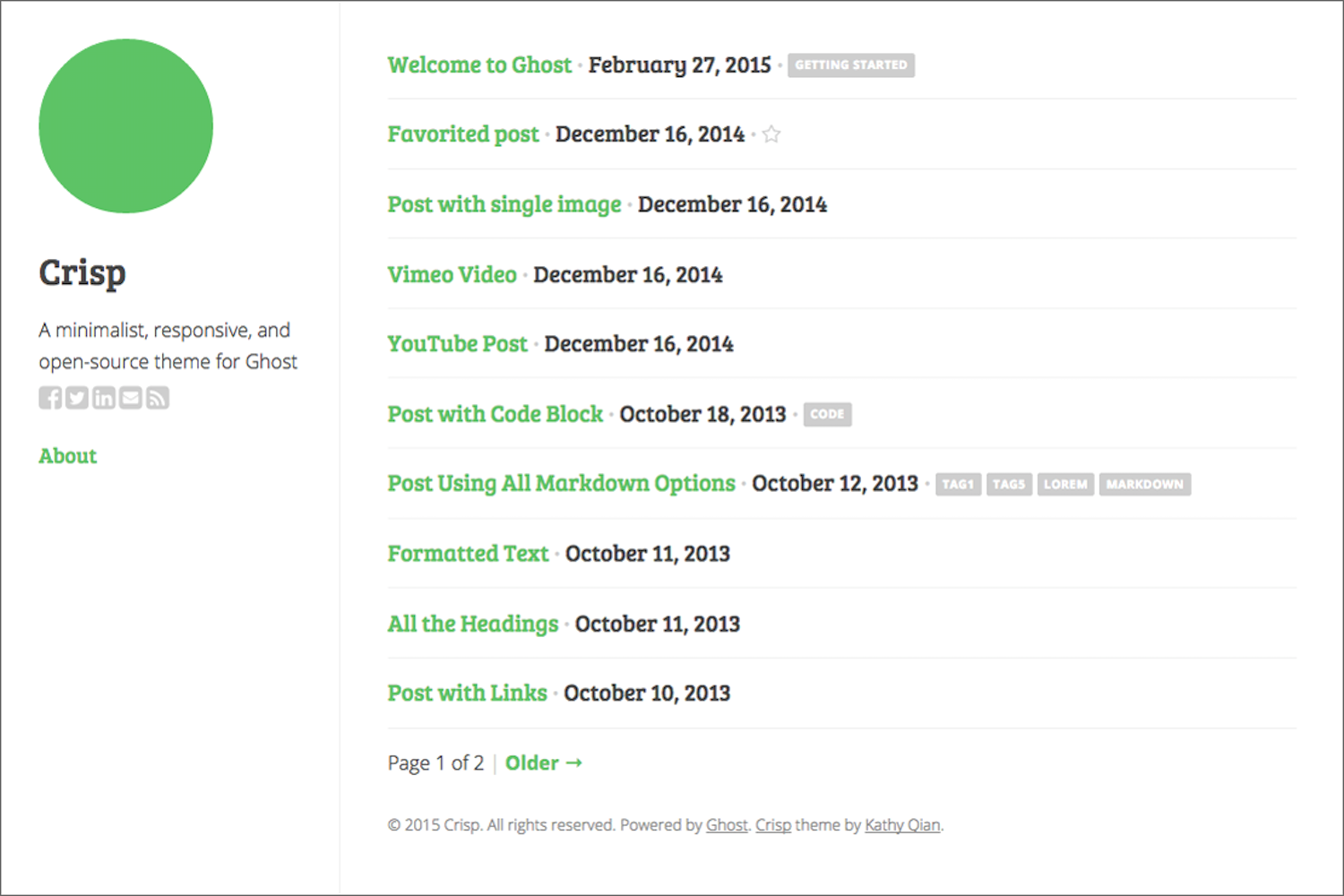The image size is (1344, 896).
Task: Click the email envelope icon
Action: tap(131, 398)
